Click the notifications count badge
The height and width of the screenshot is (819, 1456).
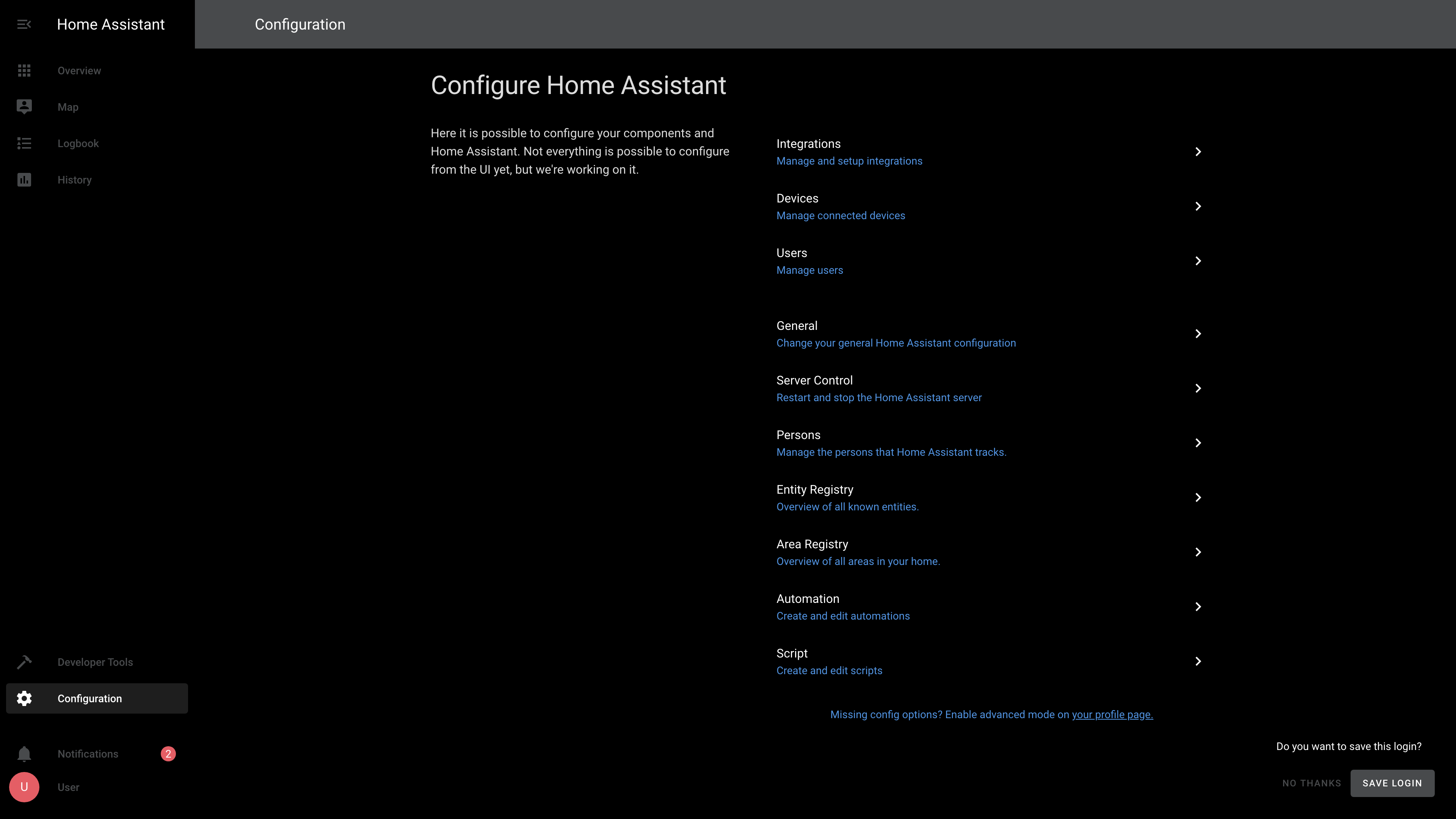click(168, 754)
